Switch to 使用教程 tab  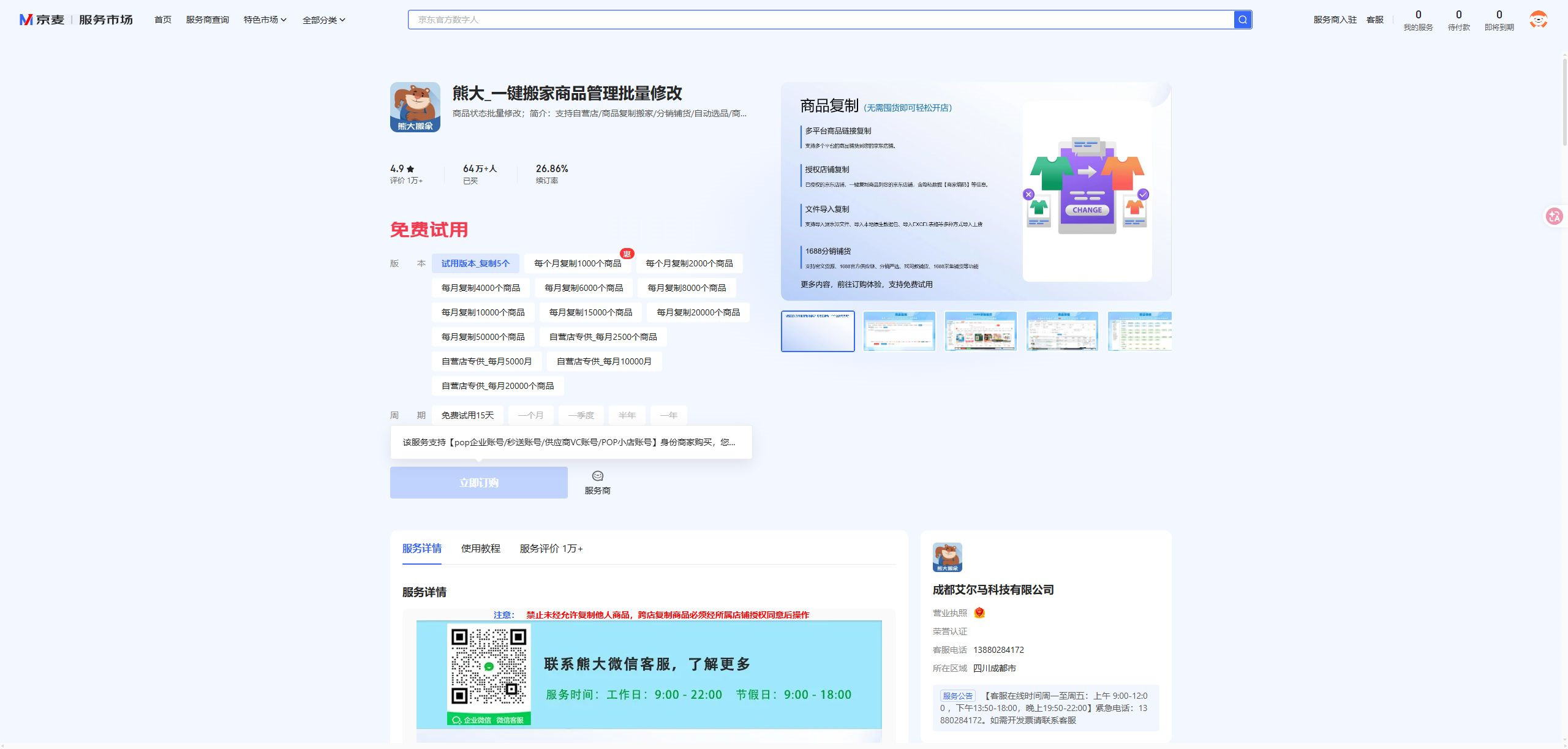[x=481, y=548]
